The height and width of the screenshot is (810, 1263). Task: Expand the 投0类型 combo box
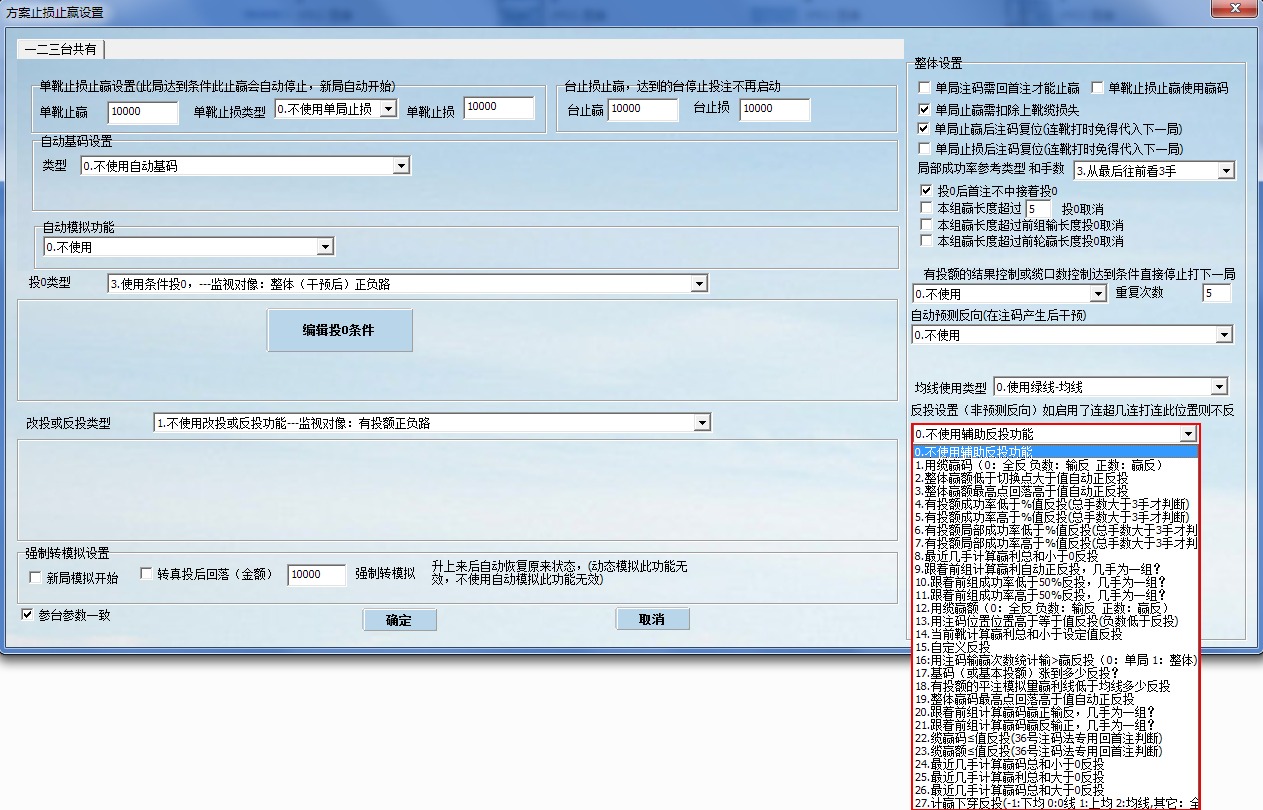tap(698, 285)
